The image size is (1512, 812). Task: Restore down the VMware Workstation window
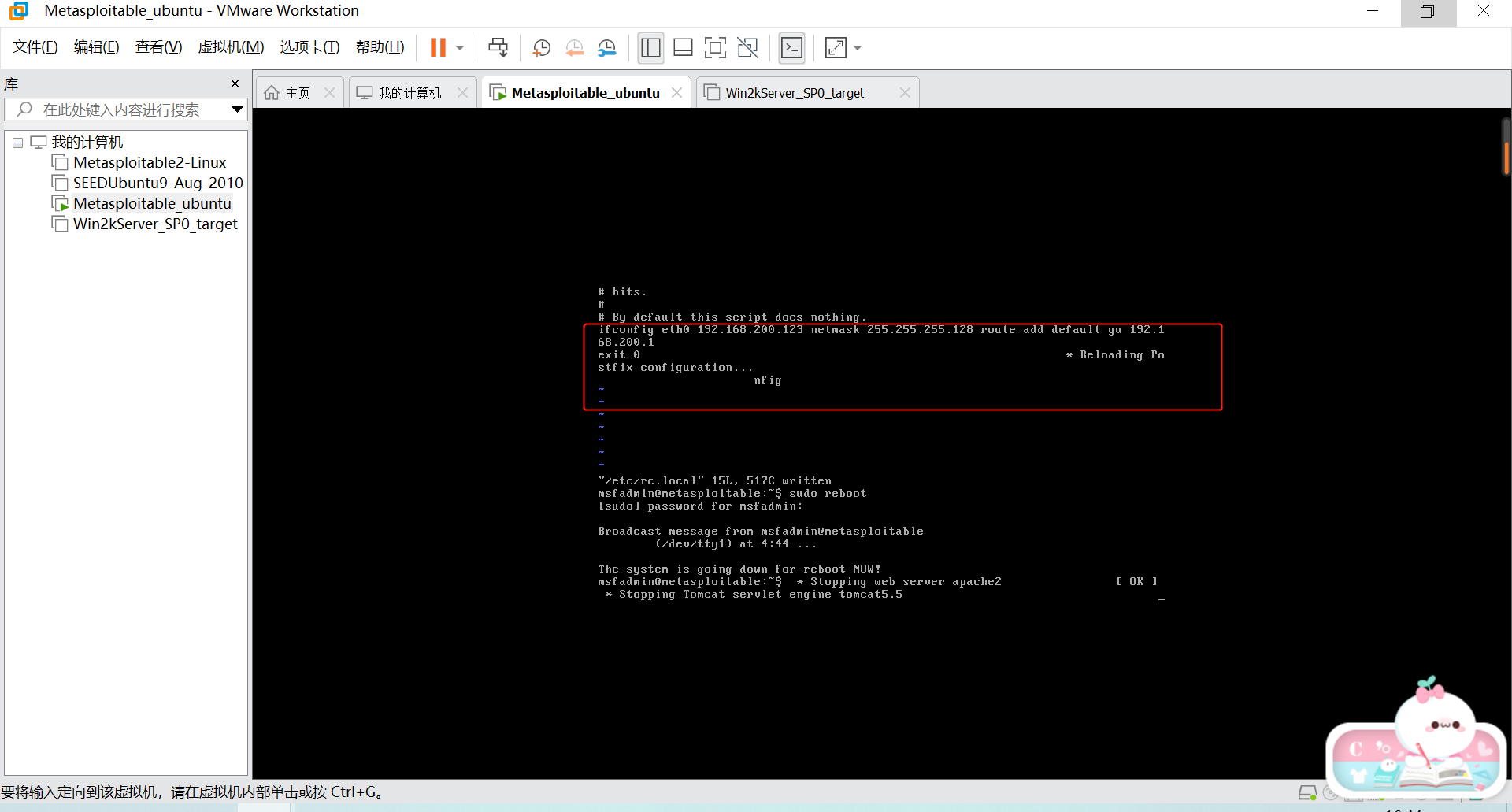1428,11
